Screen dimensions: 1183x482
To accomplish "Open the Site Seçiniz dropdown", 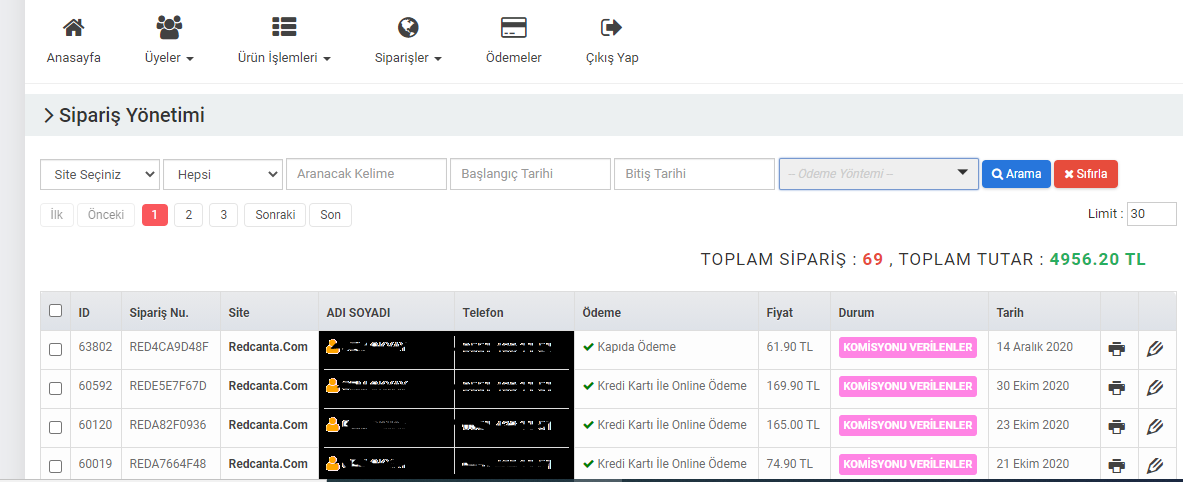I will (x=100, y=173).
